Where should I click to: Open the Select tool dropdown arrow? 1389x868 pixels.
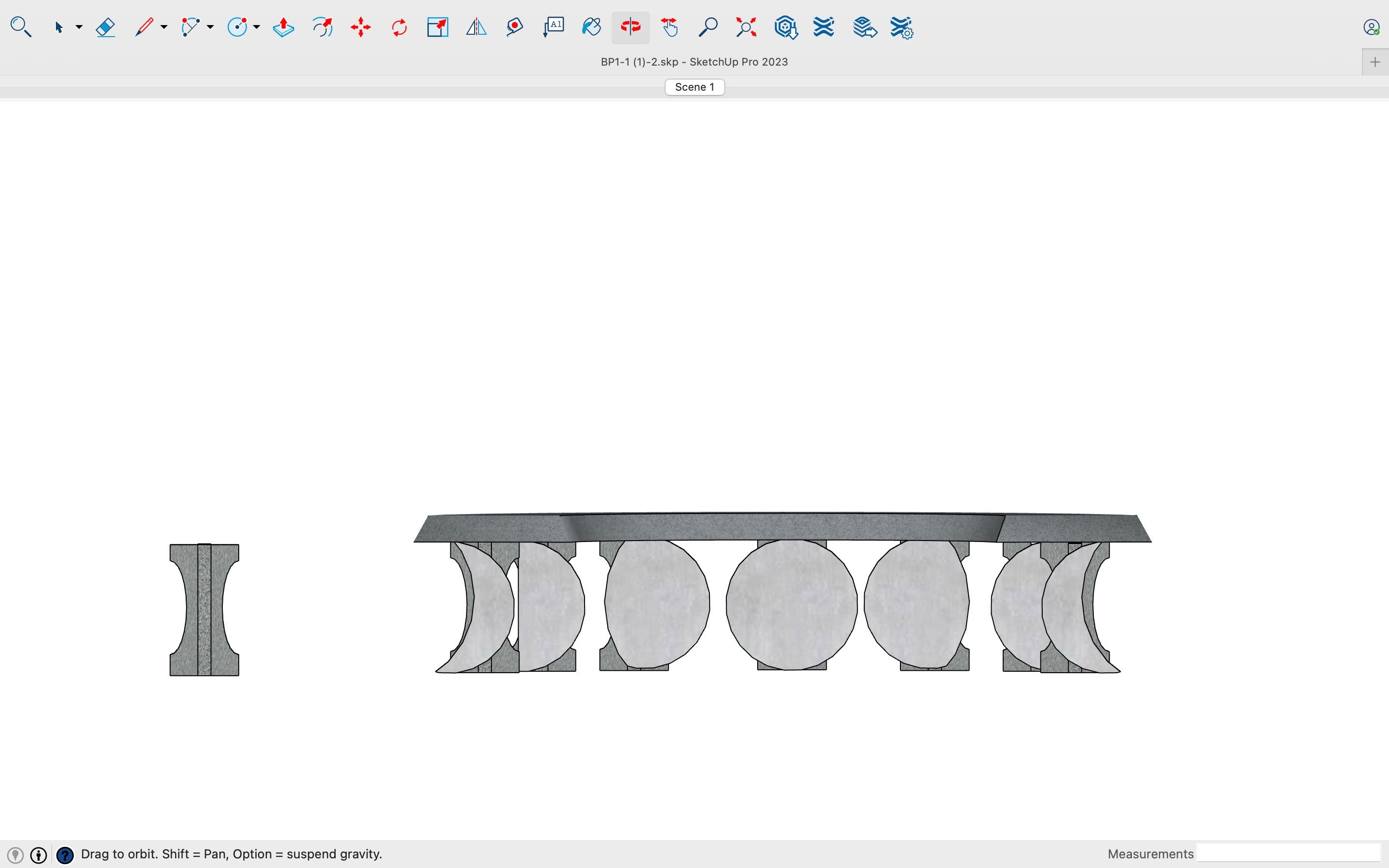[79, 27]
